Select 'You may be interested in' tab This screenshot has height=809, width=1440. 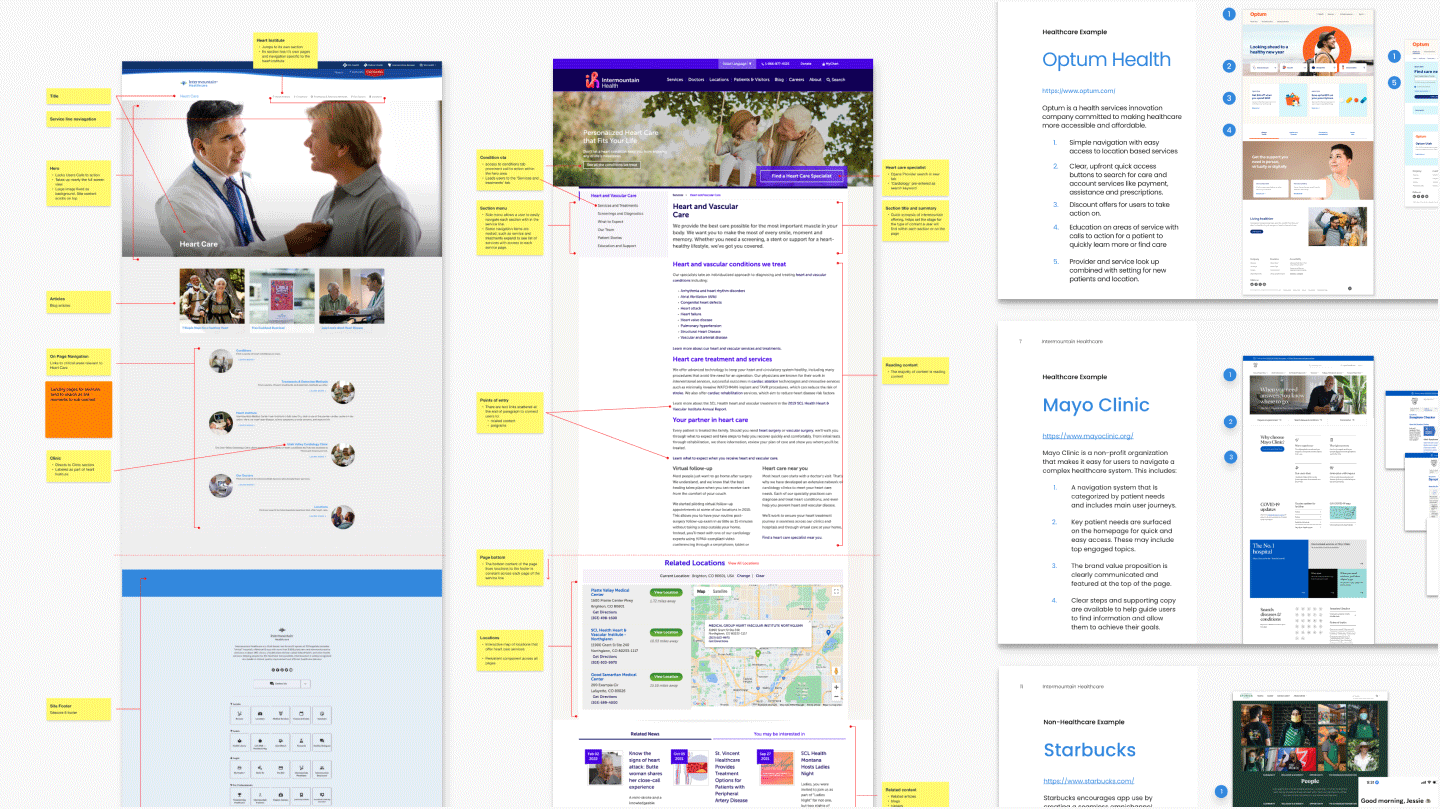click(778, 733)
